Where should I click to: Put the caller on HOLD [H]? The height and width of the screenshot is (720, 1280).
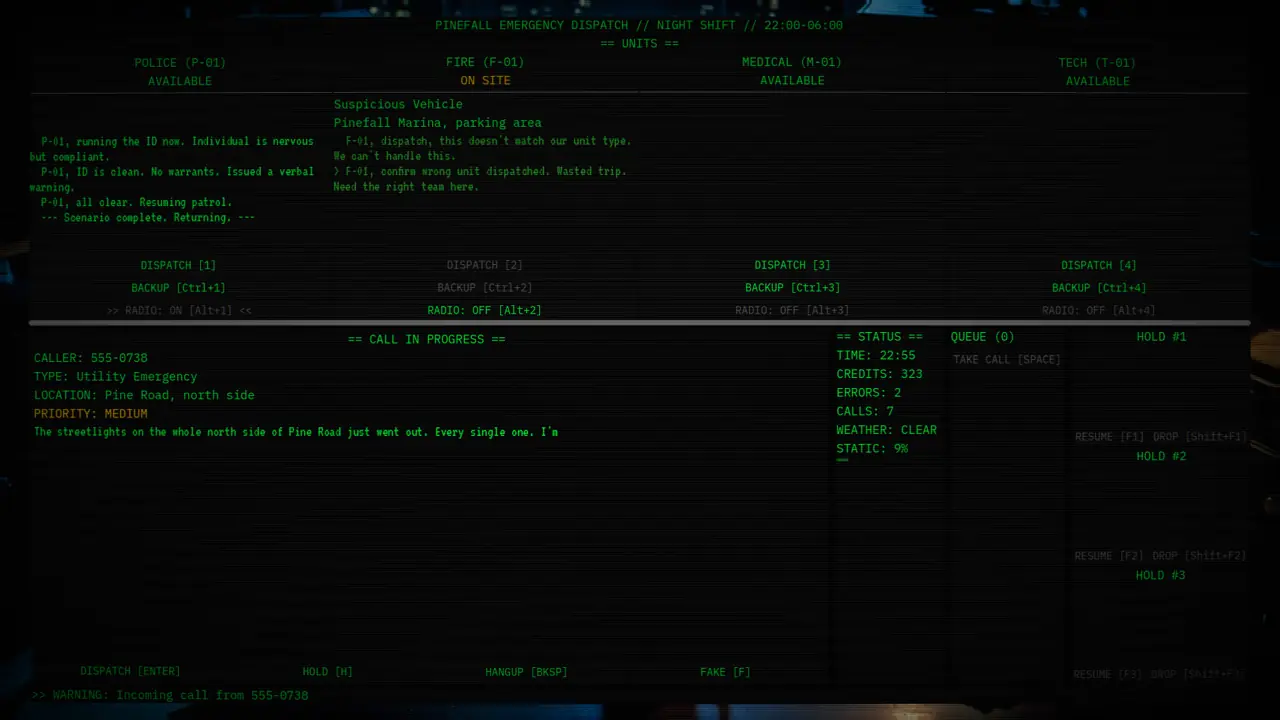(x=327, y=672)
